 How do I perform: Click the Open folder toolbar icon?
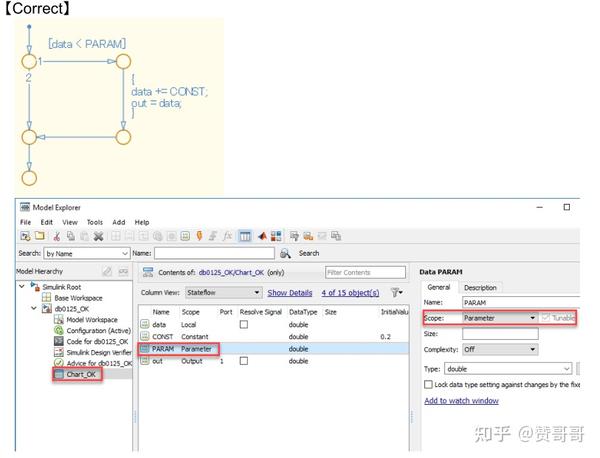(x=40, y=236)
